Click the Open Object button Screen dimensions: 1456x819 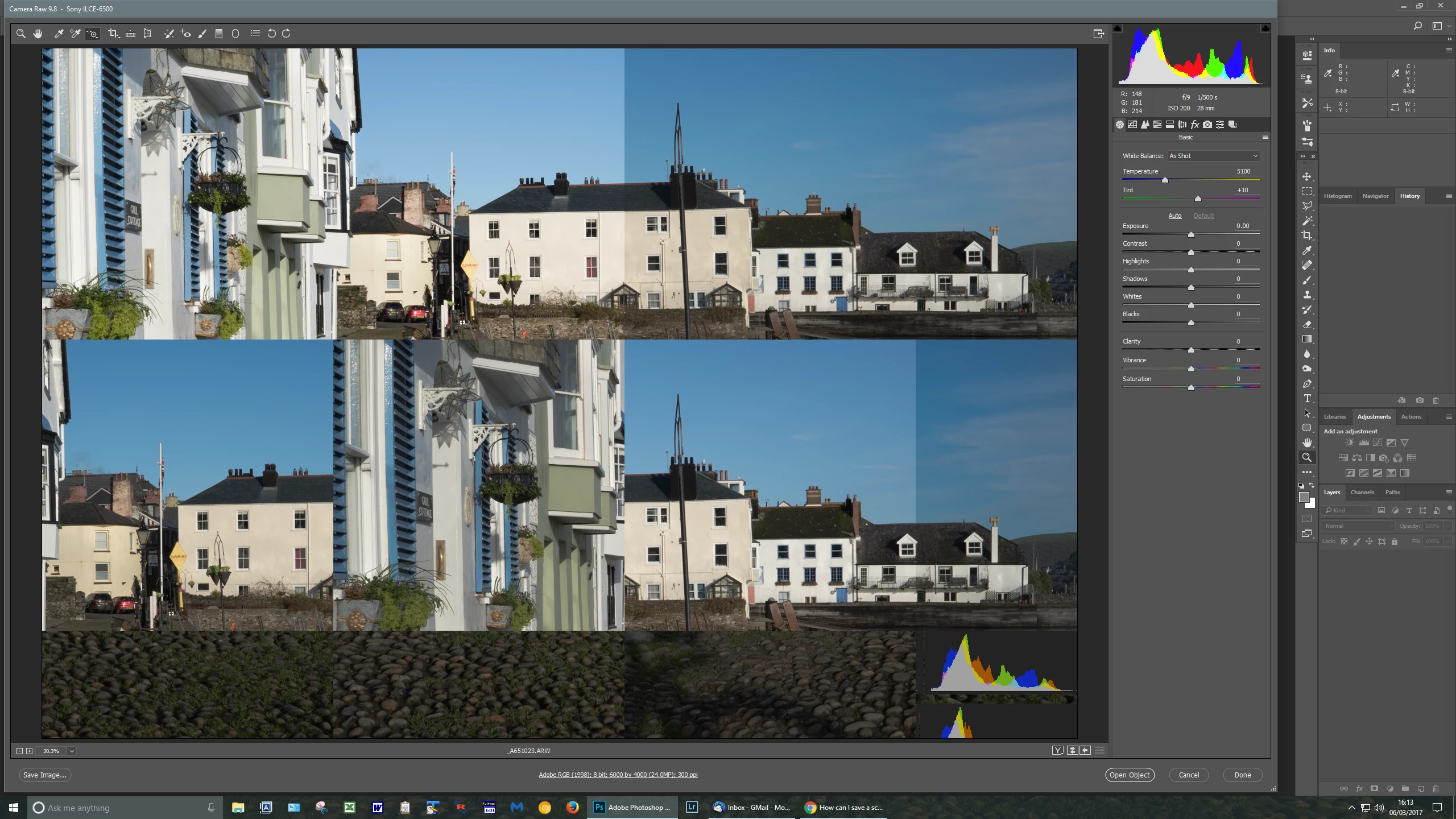click(1130, 775)
